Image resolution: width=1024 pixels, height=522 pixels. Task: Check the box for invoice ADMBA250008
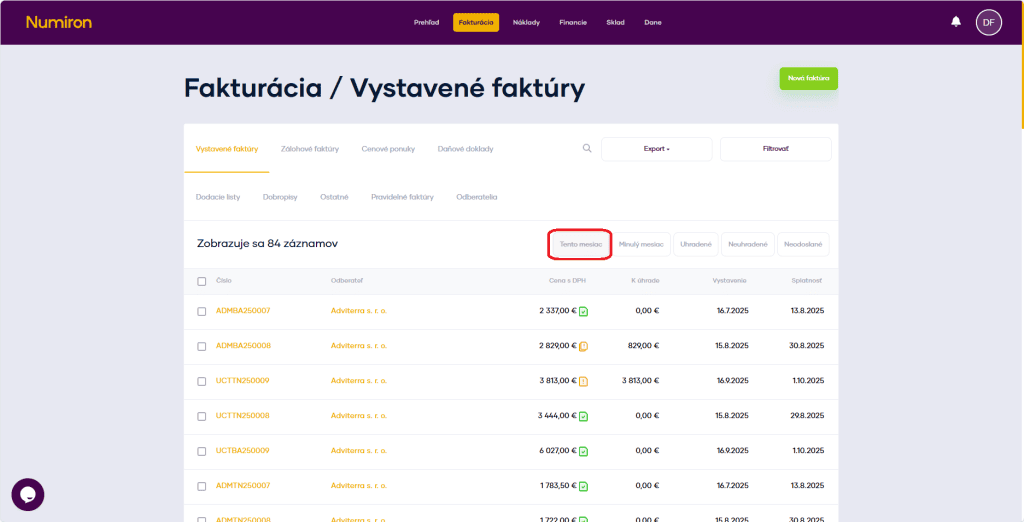(x=202, y=346)
